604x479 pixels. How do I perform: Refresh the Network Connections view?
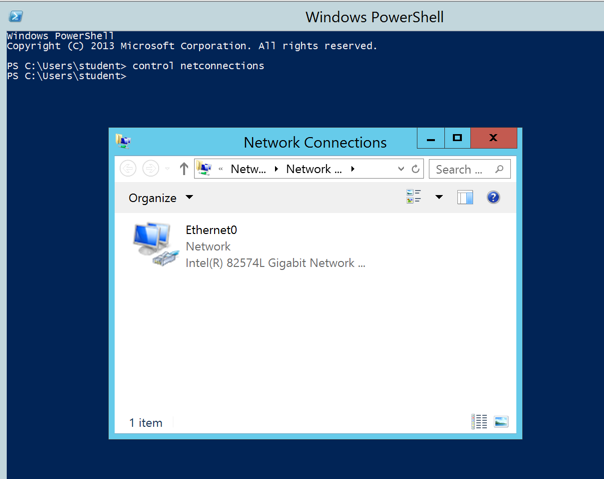coord(415,169)
